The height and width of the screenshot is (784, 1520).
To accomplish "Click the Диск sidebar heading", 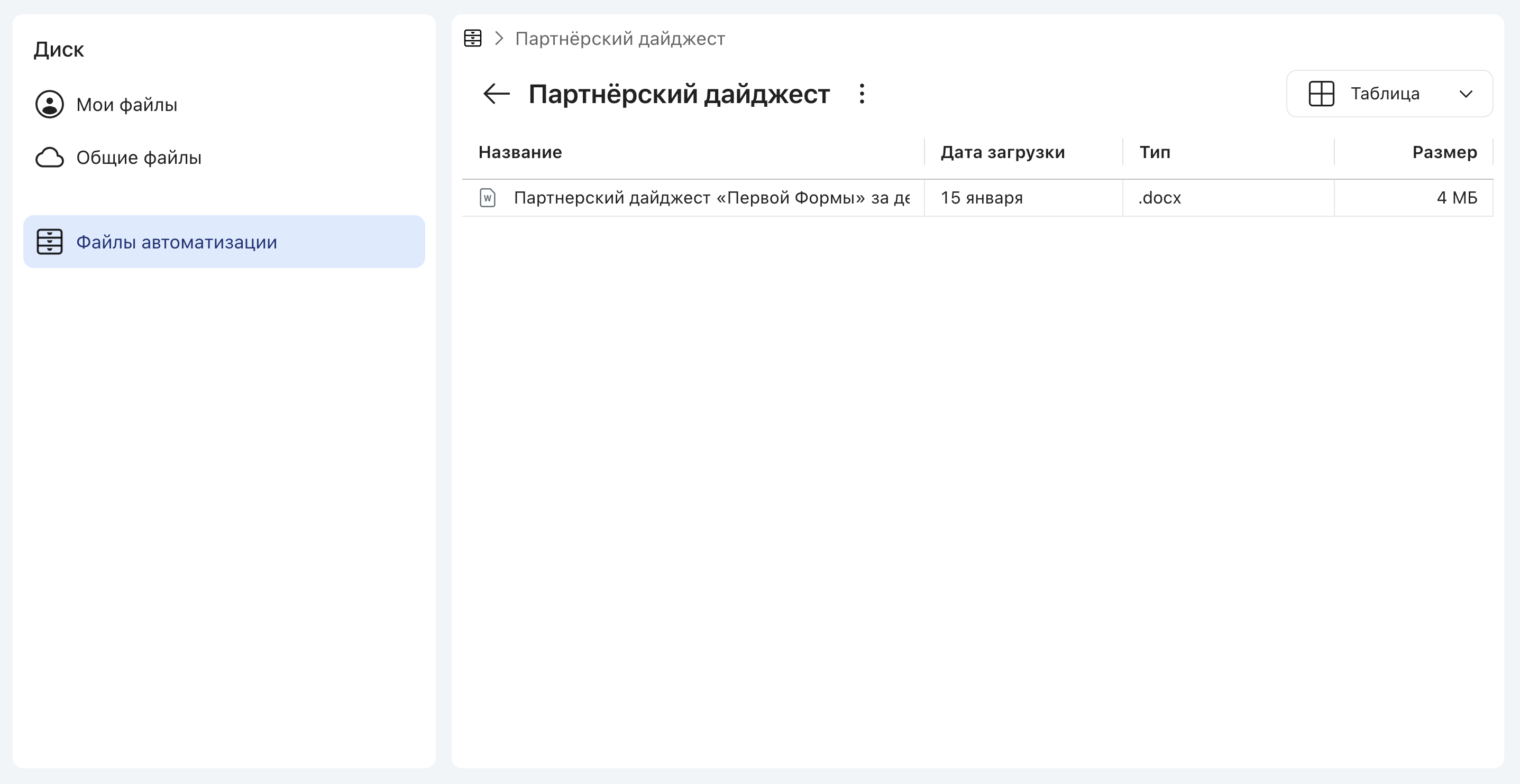I will [x=58, y=50].
